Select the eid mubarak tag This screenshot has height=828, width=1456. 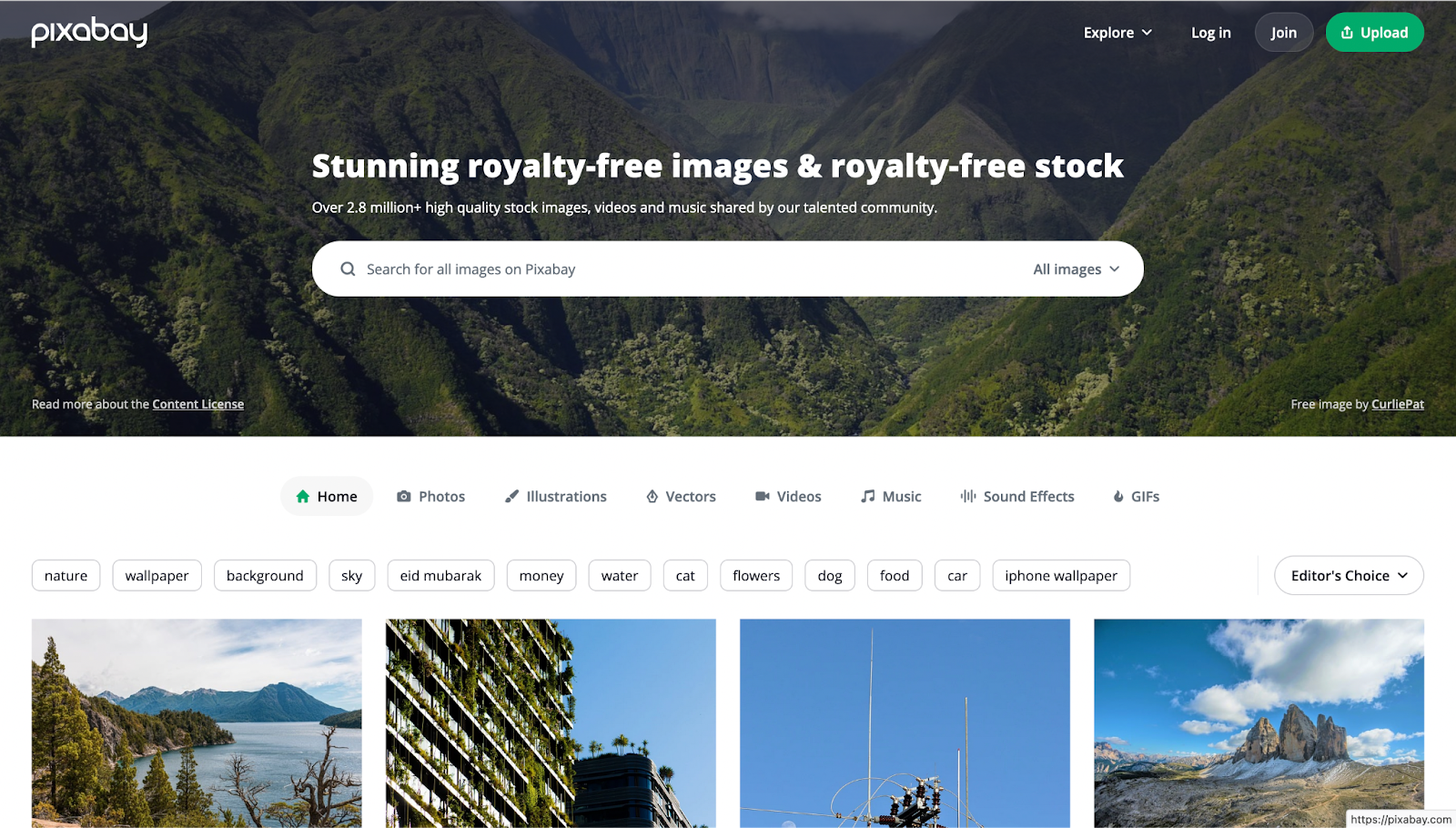click(440, 575)
